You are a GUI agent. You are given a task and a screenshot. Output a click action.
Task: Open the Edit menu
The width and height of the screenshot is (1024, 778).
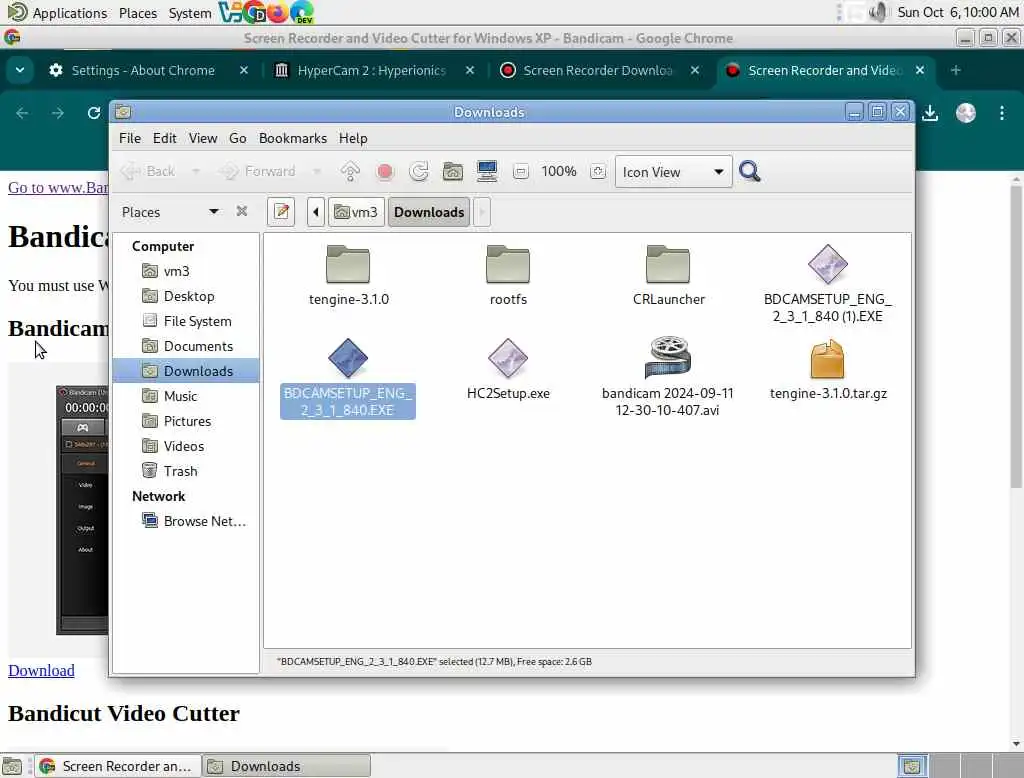coord(165,138)
